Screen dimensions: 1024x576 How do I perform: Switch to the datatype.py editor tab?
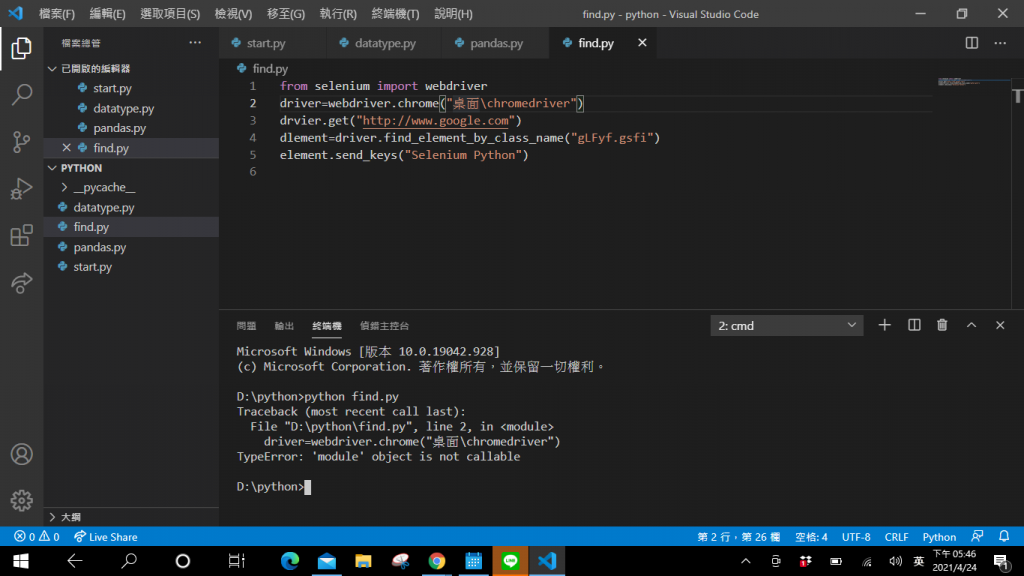tap(385, 43)
